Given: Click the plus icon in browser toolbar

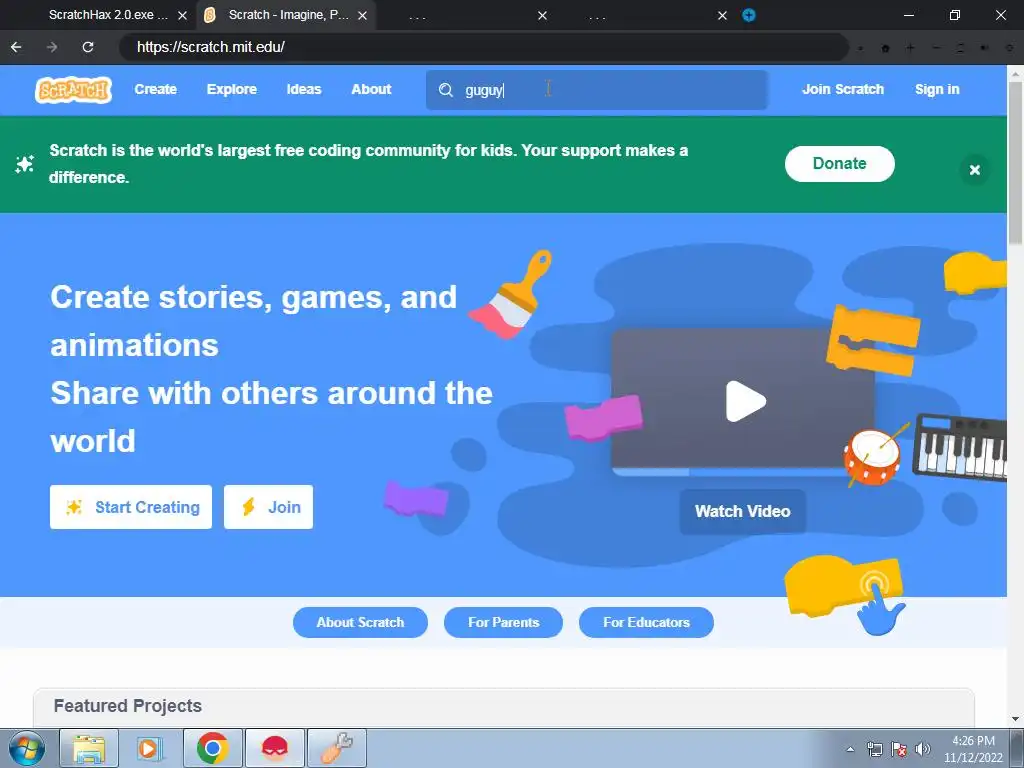Looking at the screenshot, I should pyautogui.click(x=910, y=48).
